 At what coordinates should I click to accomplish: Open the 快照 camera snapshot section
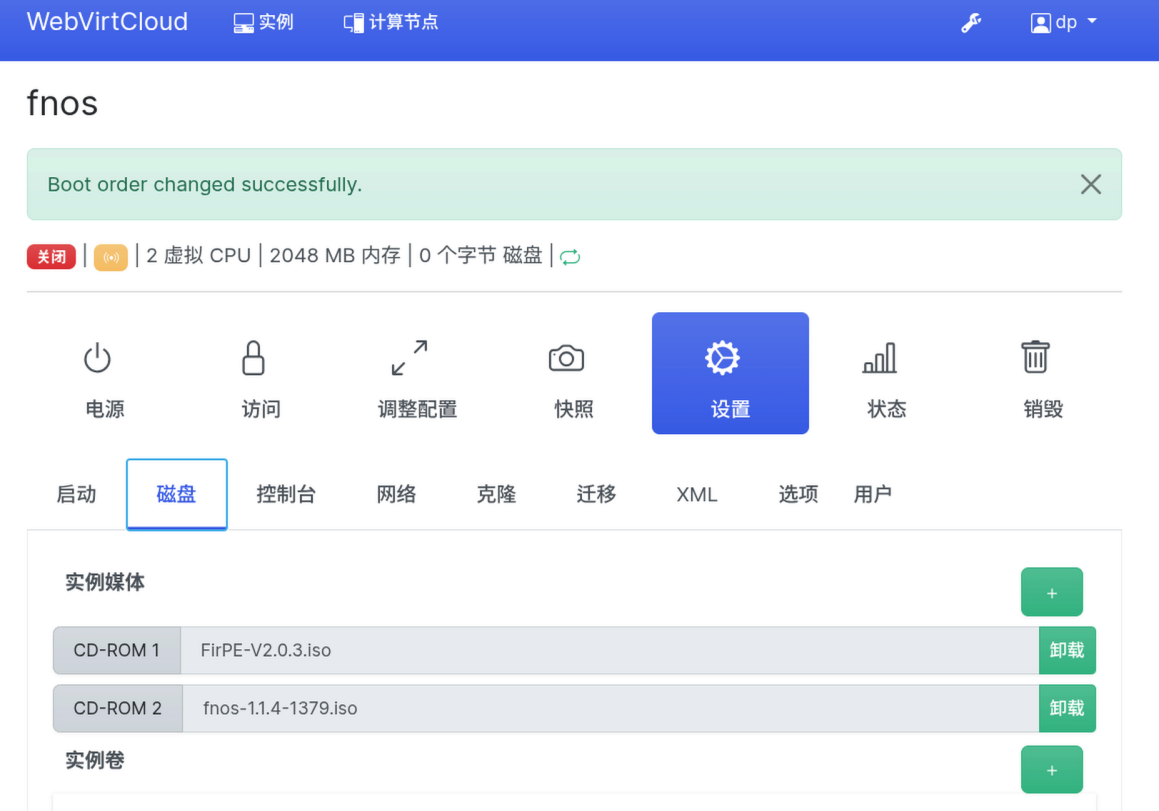coord(574,373)
